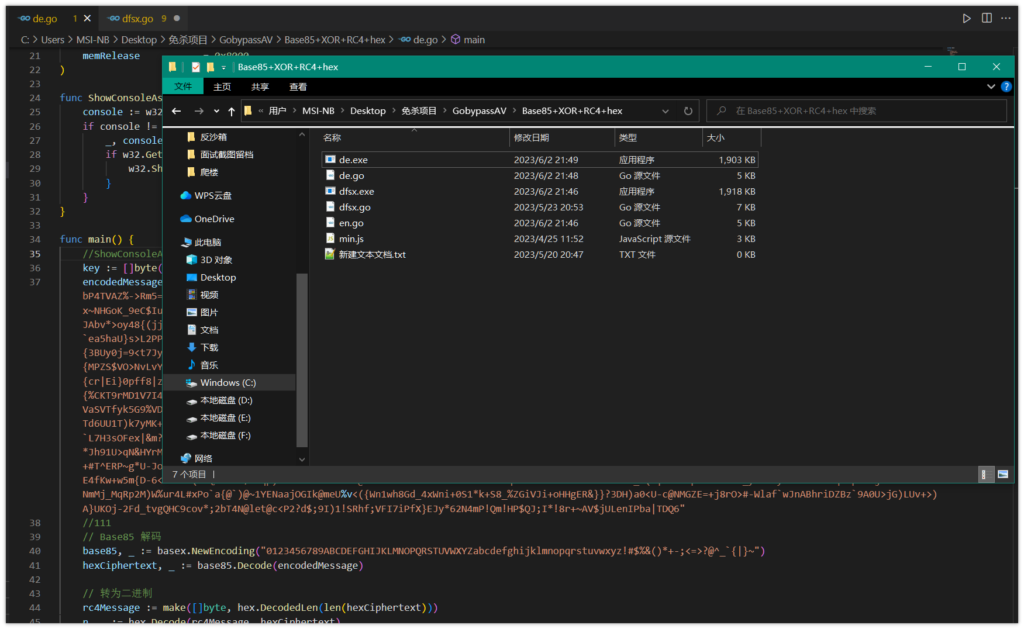
Task: Select Desktop in navigation pane
Action: 212,278
